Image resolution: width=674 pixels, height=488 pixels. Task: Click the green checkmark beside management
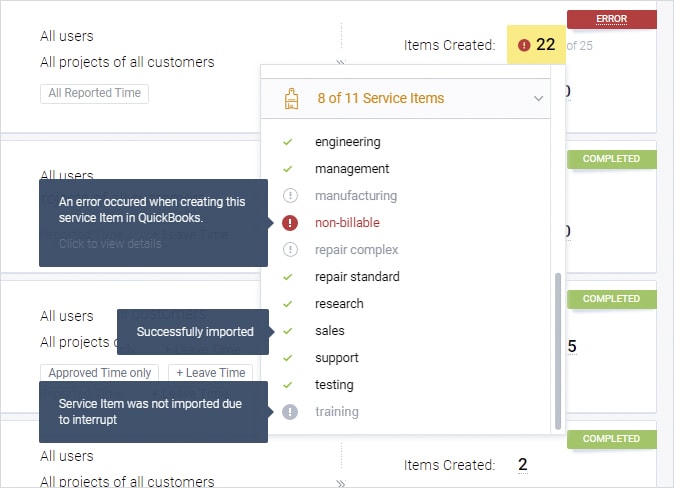288,169
